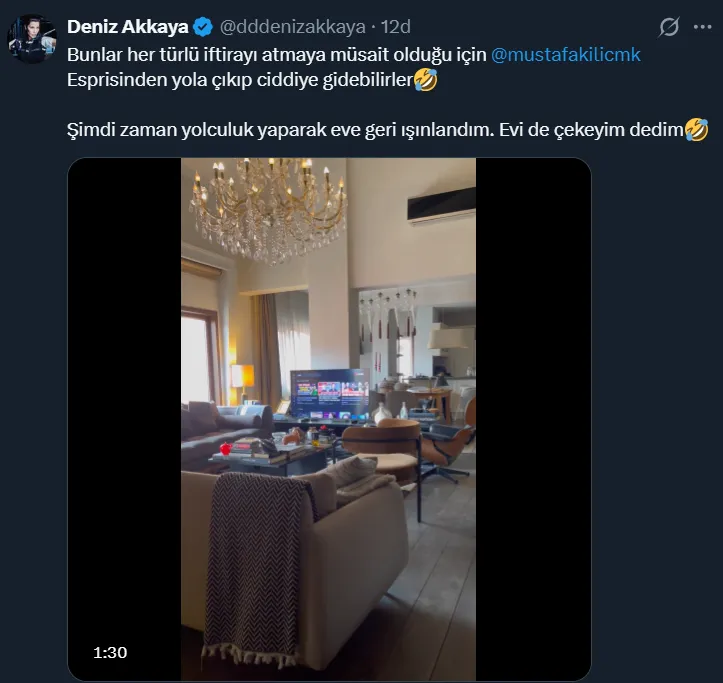Click the 12d post timestamp
The image size is (723, 683).
[x=396, y=27]
